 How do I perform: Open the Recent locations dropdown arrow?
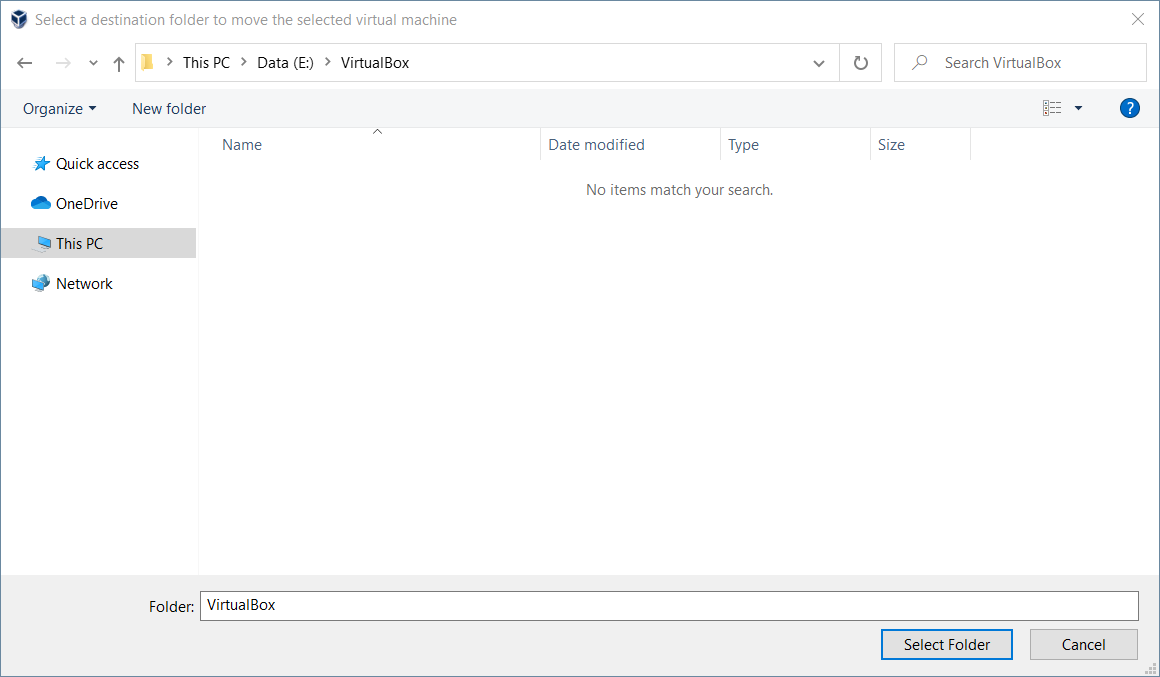coord(93,63)
